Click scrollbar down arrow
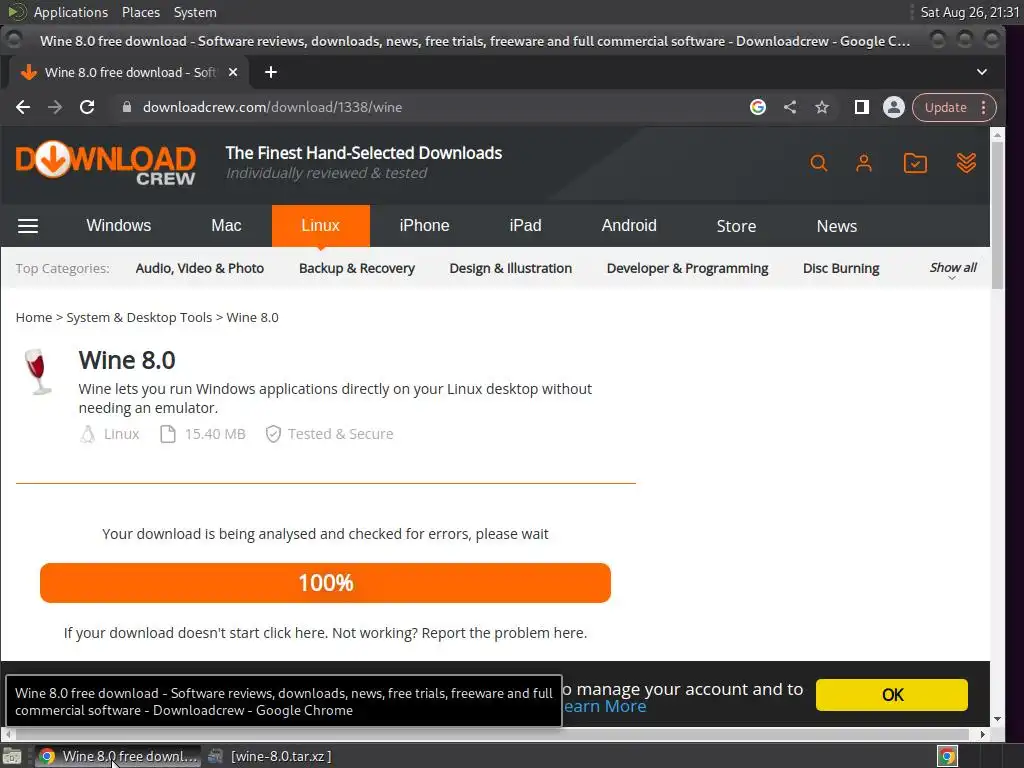The image size is (1024, 768). click(x=997, y=719)
